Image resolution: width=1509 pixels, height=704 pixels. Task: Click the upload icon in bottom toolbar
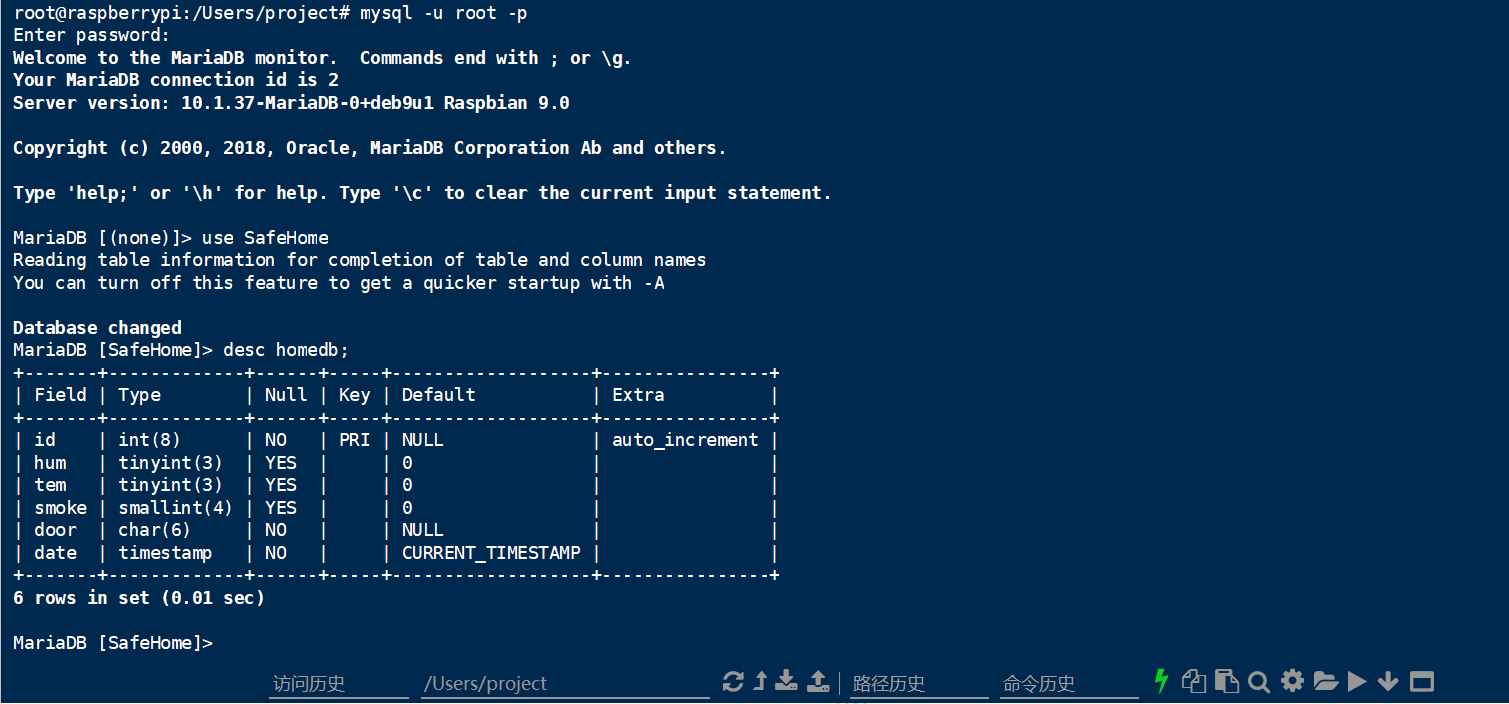[818, 681]
